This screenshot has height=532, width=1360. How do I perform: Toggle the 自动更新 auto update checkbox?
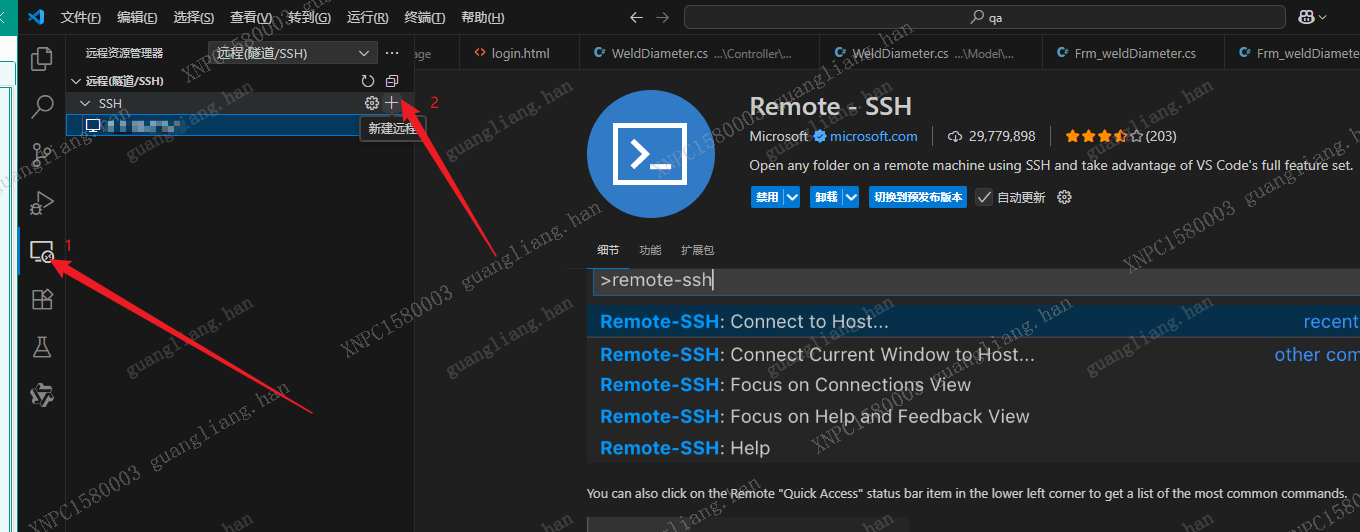coord(984,197)
